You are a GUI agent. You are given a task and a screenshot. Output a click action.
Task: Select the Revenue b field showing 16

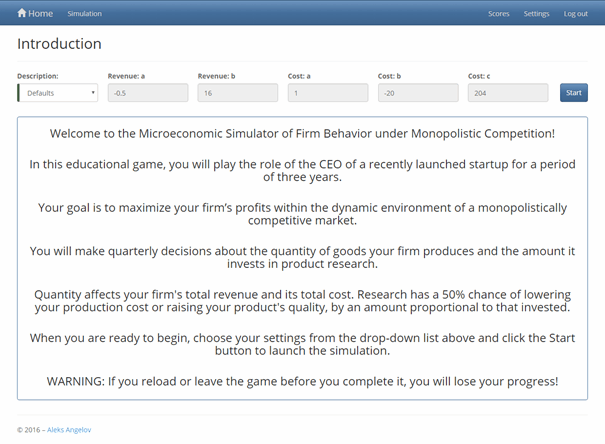click(238, 93)
